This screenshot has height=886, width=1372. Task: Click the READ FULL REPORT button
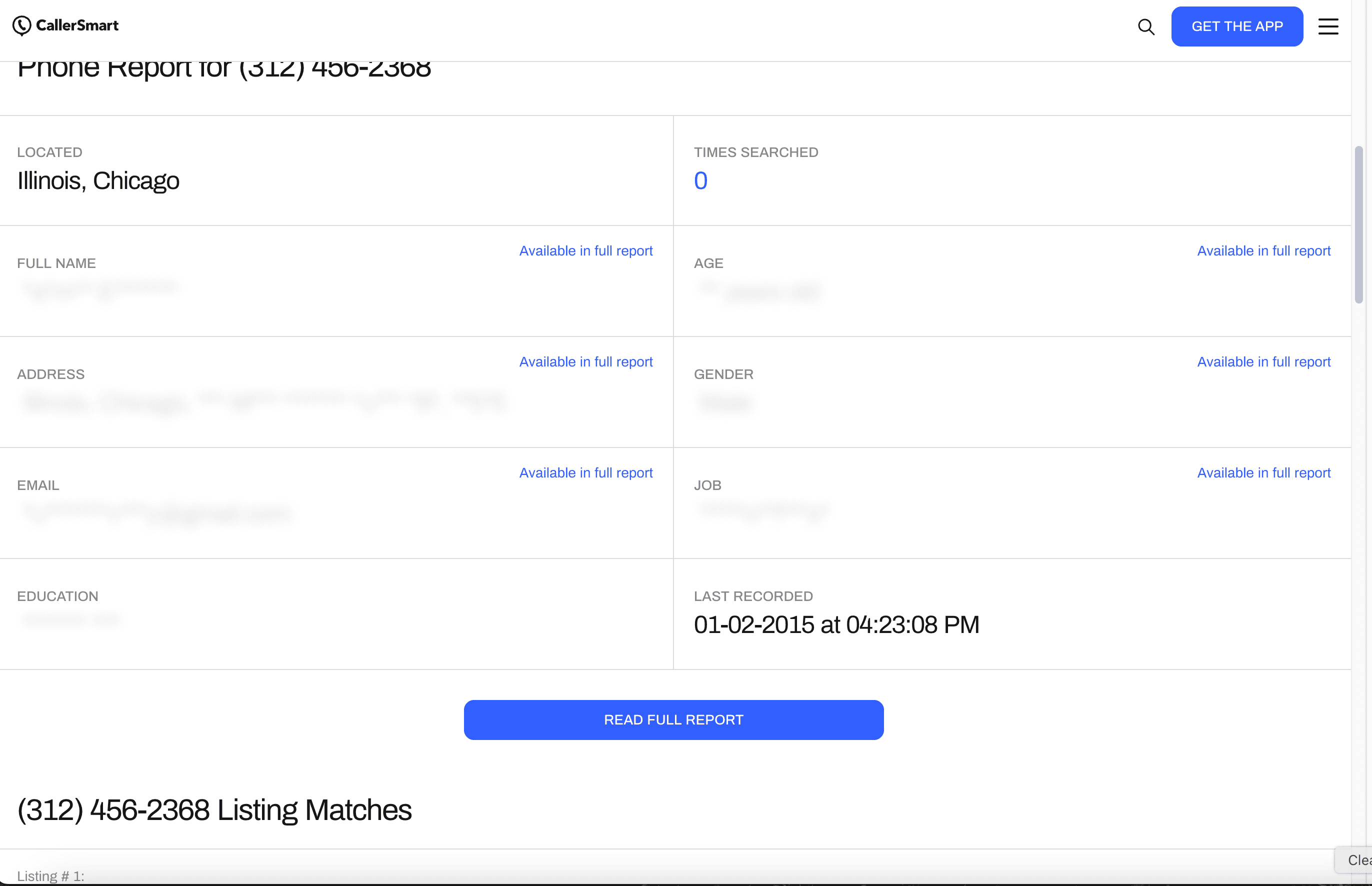[673, 719]
